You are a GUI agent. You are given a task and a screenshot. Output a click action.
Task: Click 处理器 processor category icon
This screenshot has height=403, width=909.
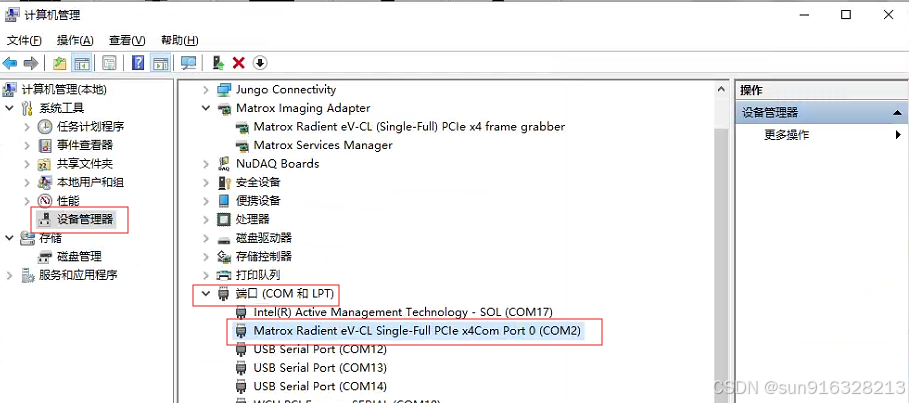223,220
